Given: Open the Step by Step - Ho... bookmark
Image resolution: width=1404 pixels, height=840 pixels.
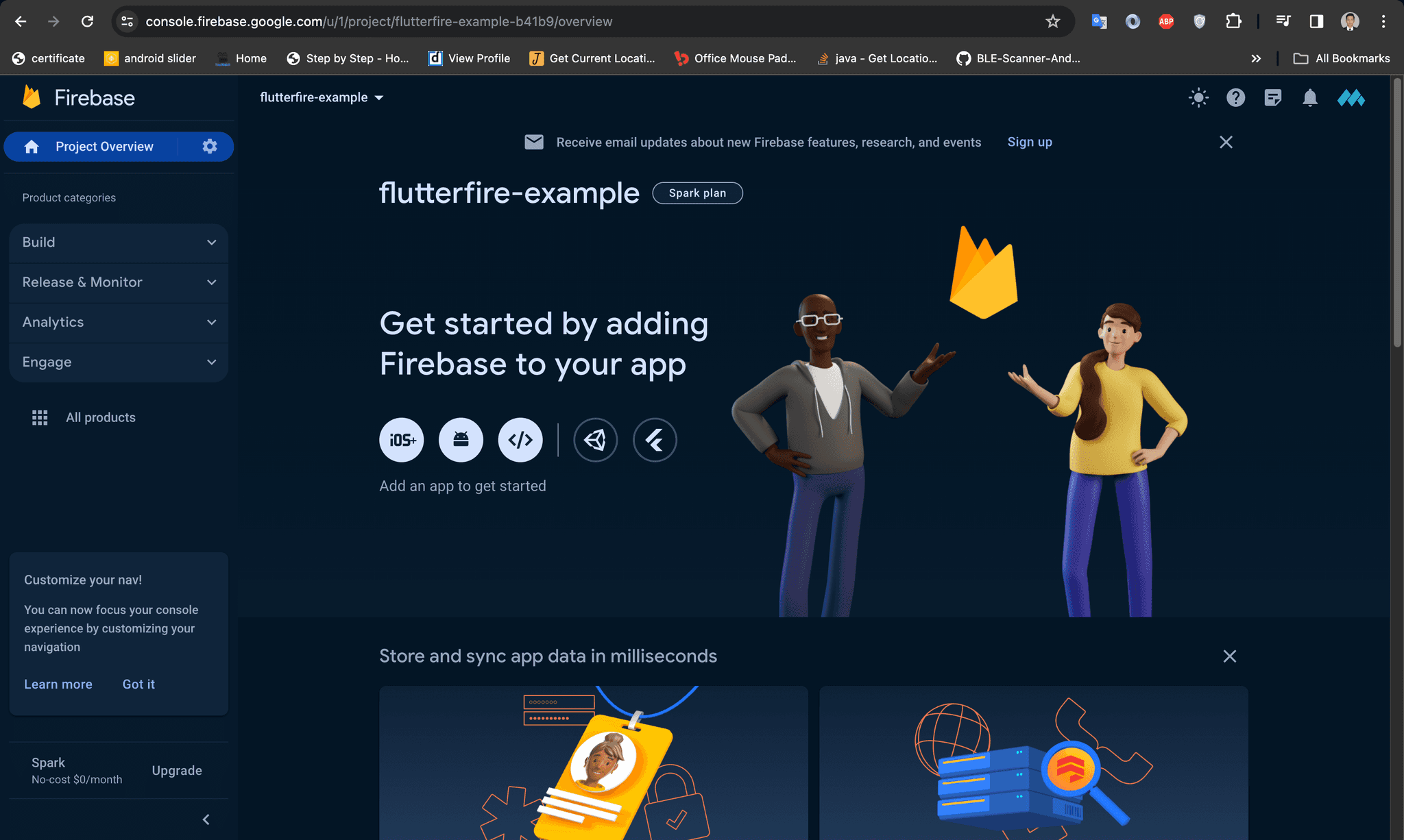Looking at the screenshot, I should 348,59.
